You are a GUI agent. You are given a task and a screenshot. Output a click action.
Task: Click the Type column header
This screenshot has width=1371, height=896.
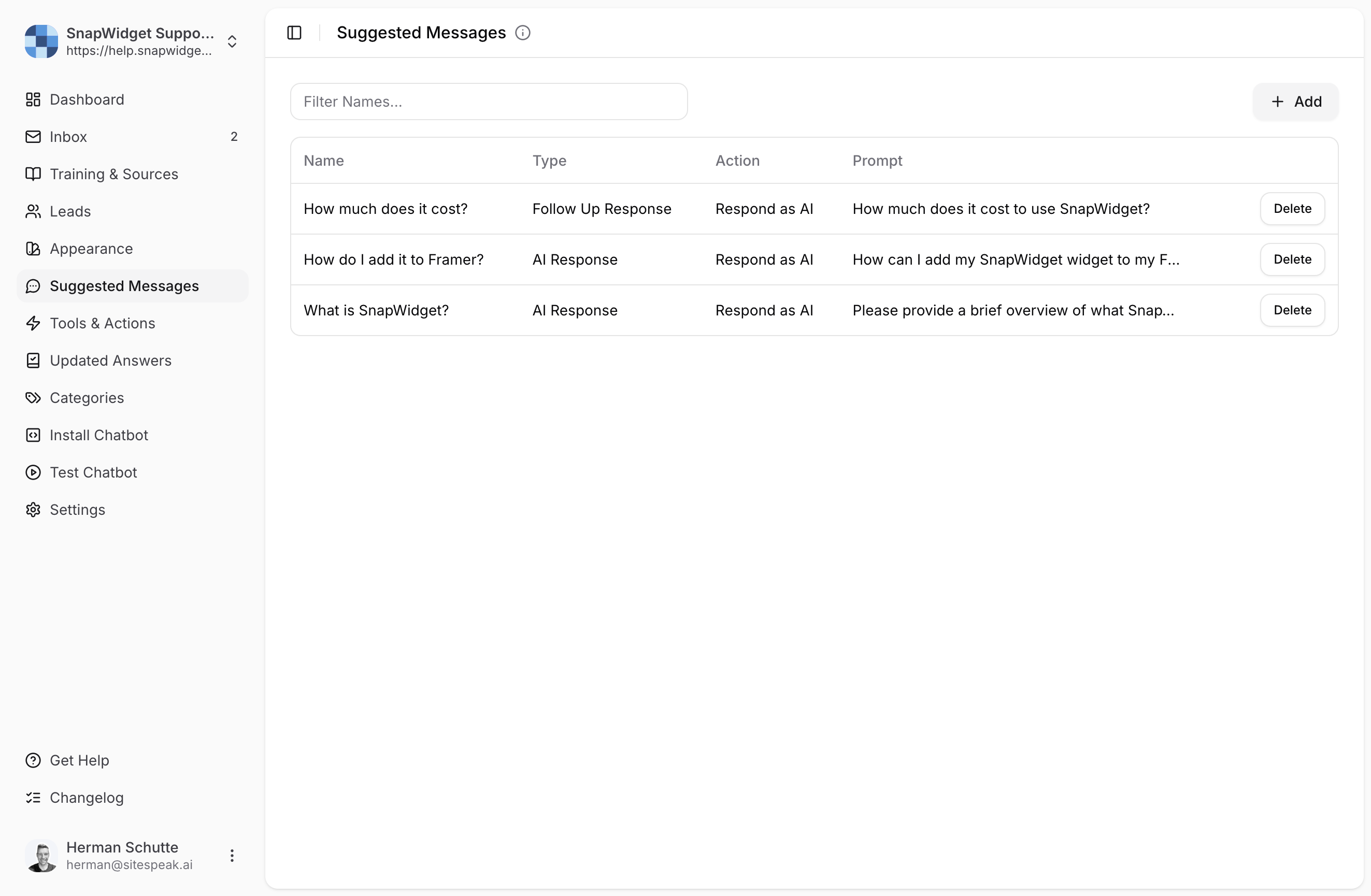(x=549, y=161)
